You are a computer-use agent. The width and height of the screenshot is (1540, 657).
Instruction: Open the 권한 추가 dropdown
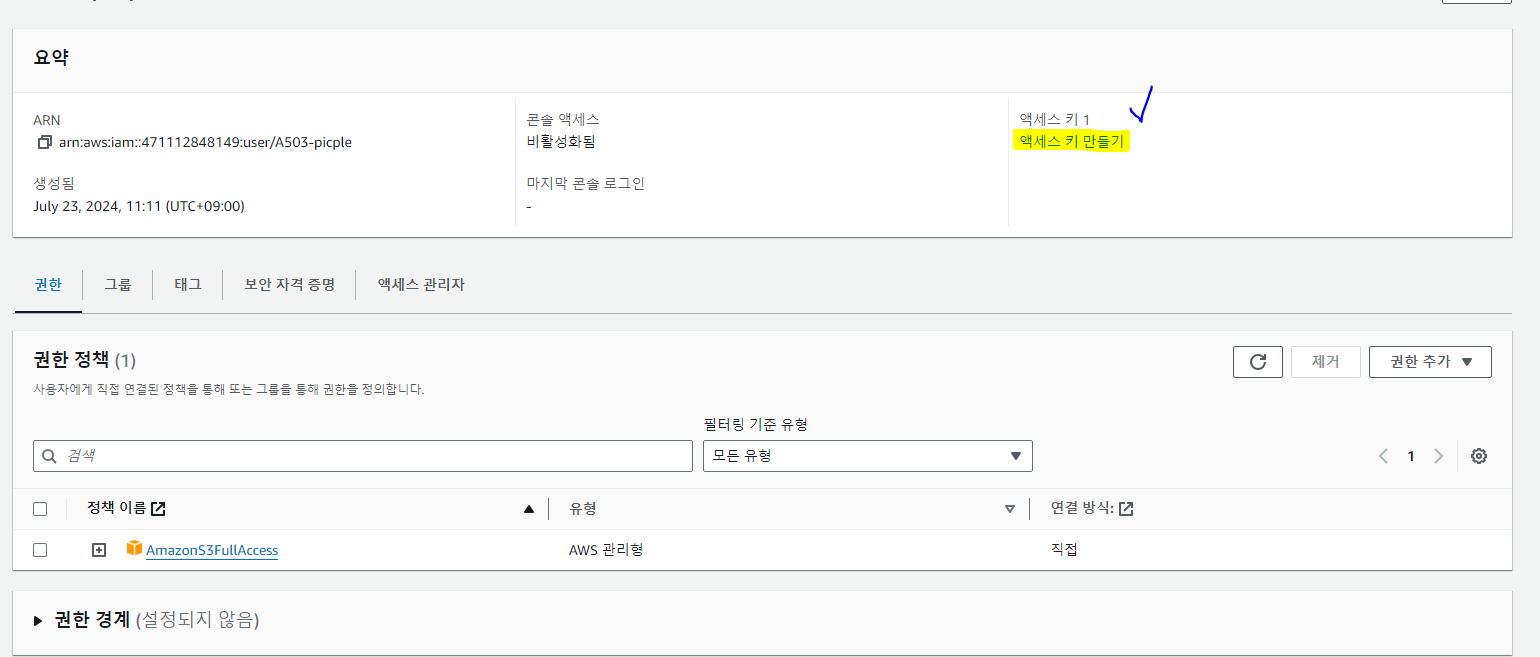(x=1430, y=361)
